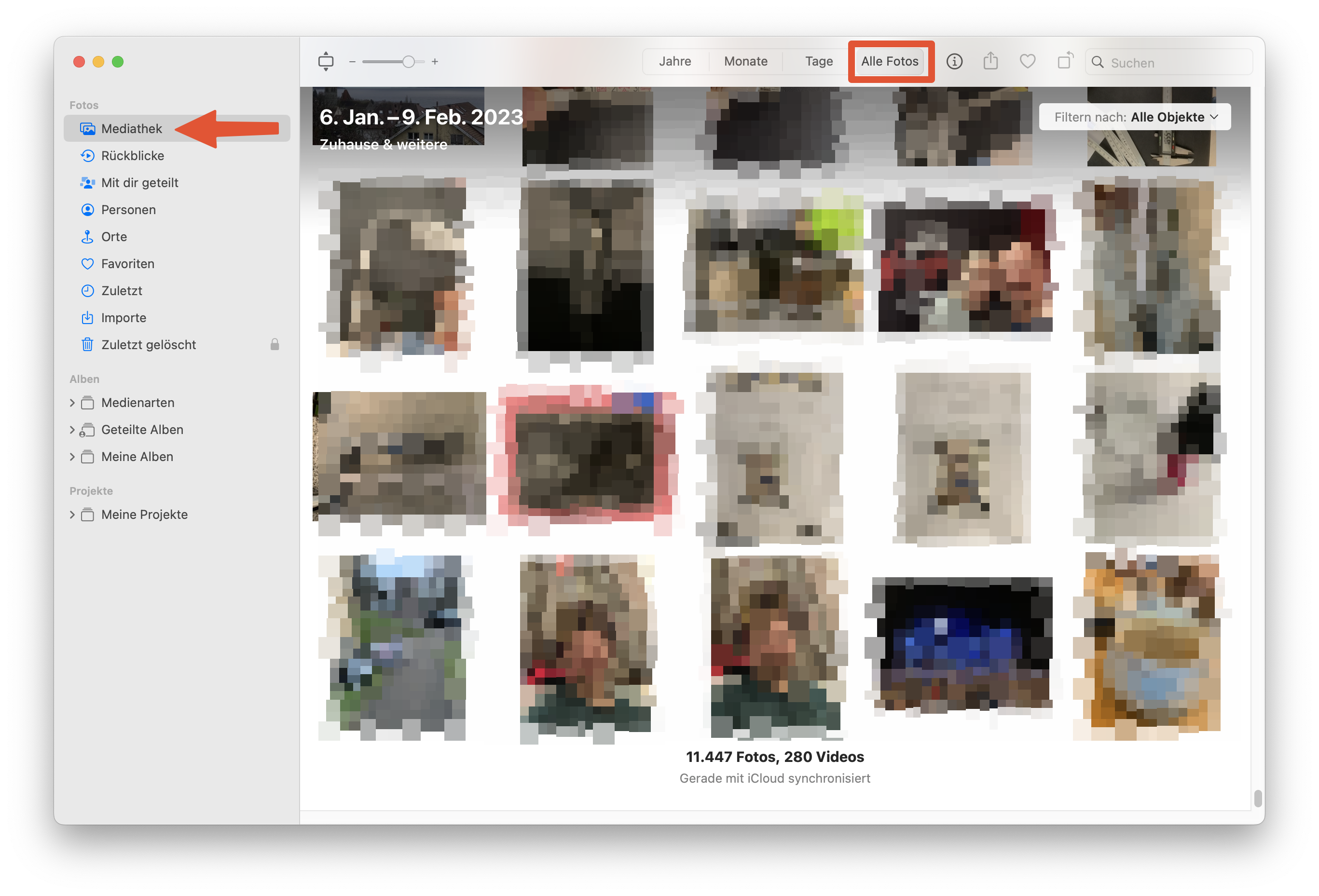The width and height of the screenshot is (1319, 896).
Task: Click the zoom out minus button
Action: [x=353, y=61]
